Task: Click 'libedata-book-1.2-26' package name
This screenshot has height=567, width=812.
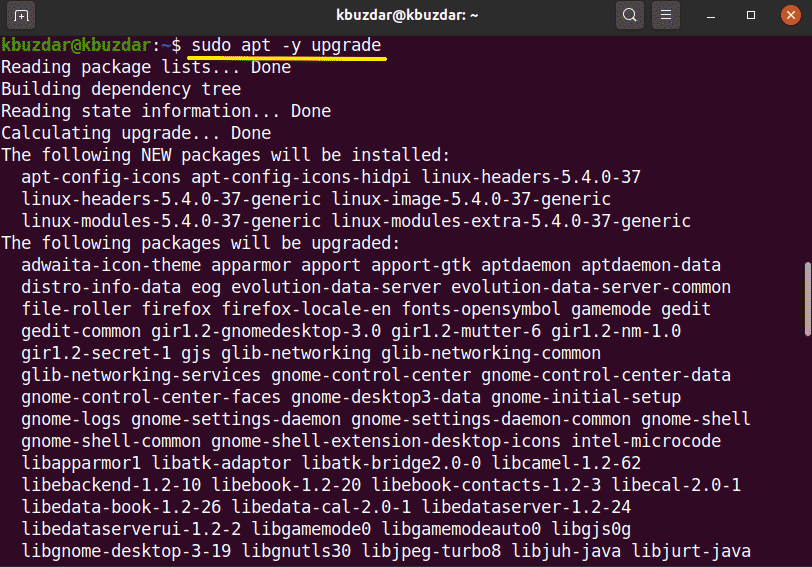Action: (121, 507)
